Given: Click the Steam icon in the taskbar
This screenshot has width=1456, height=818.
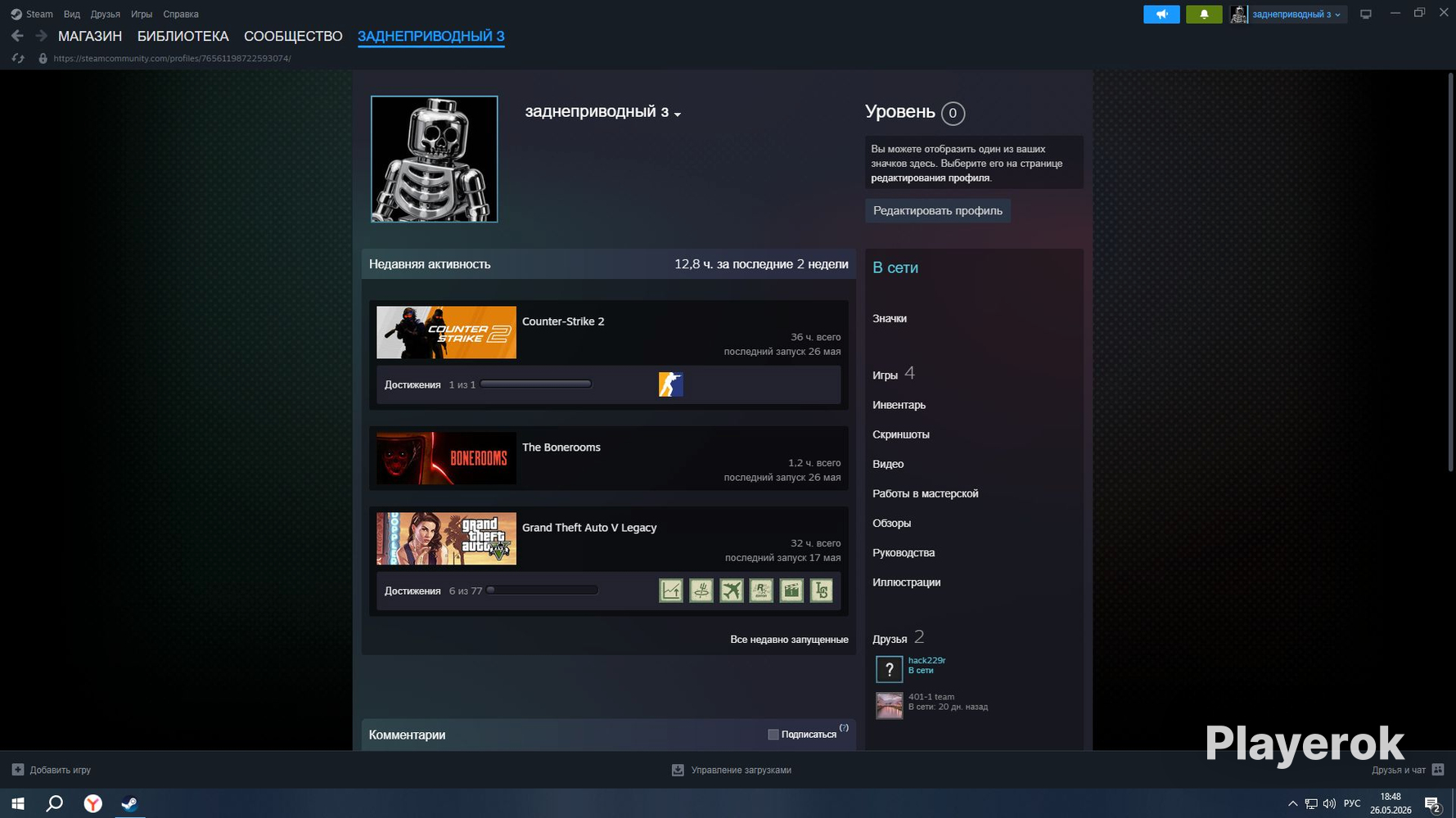Looking at the screenshot, I should coord(129,803).
